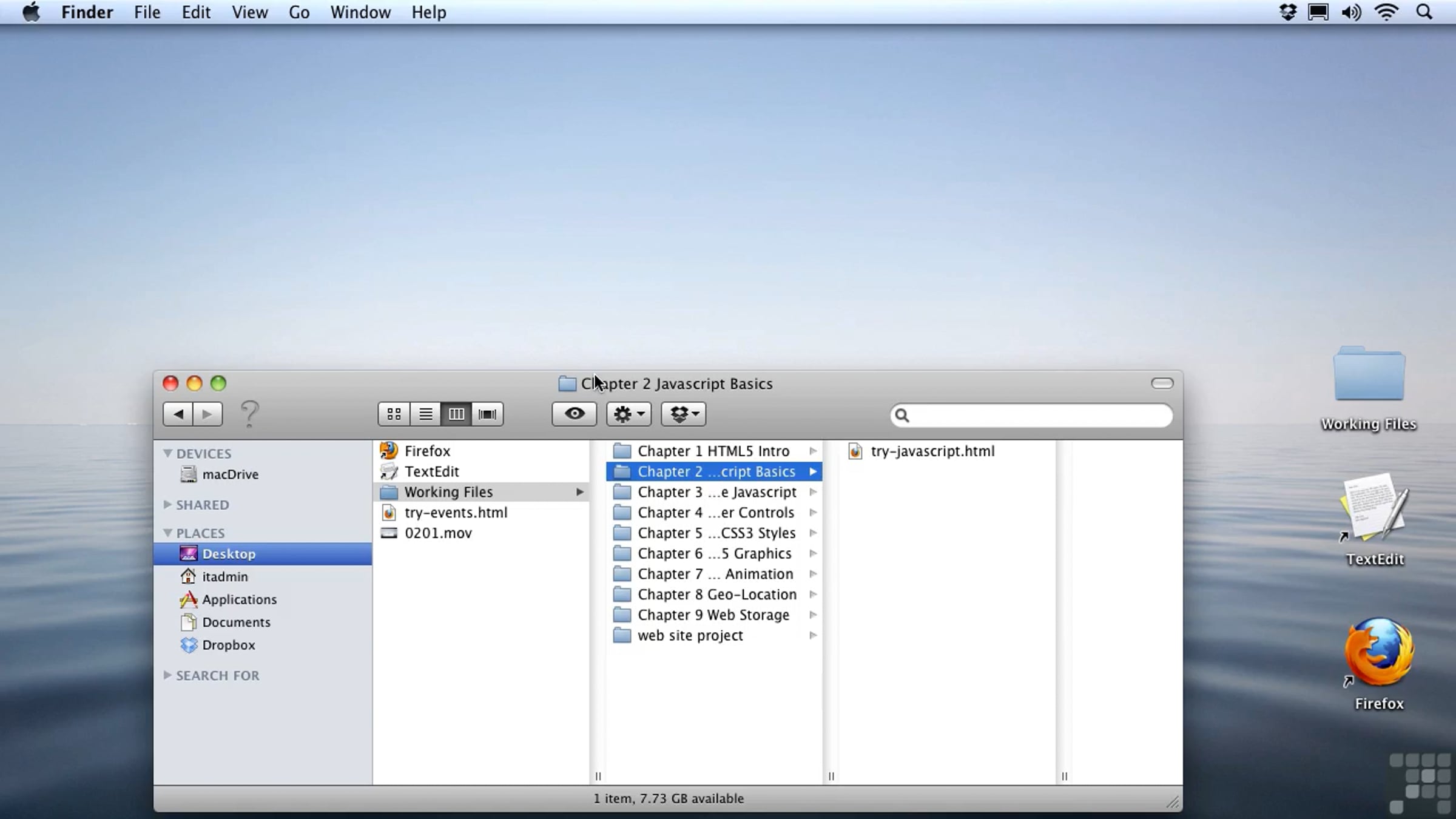Expand the SHARED sidebar section
The width and height of the screenshot is (1456, 819).
(x=168, y=504)
